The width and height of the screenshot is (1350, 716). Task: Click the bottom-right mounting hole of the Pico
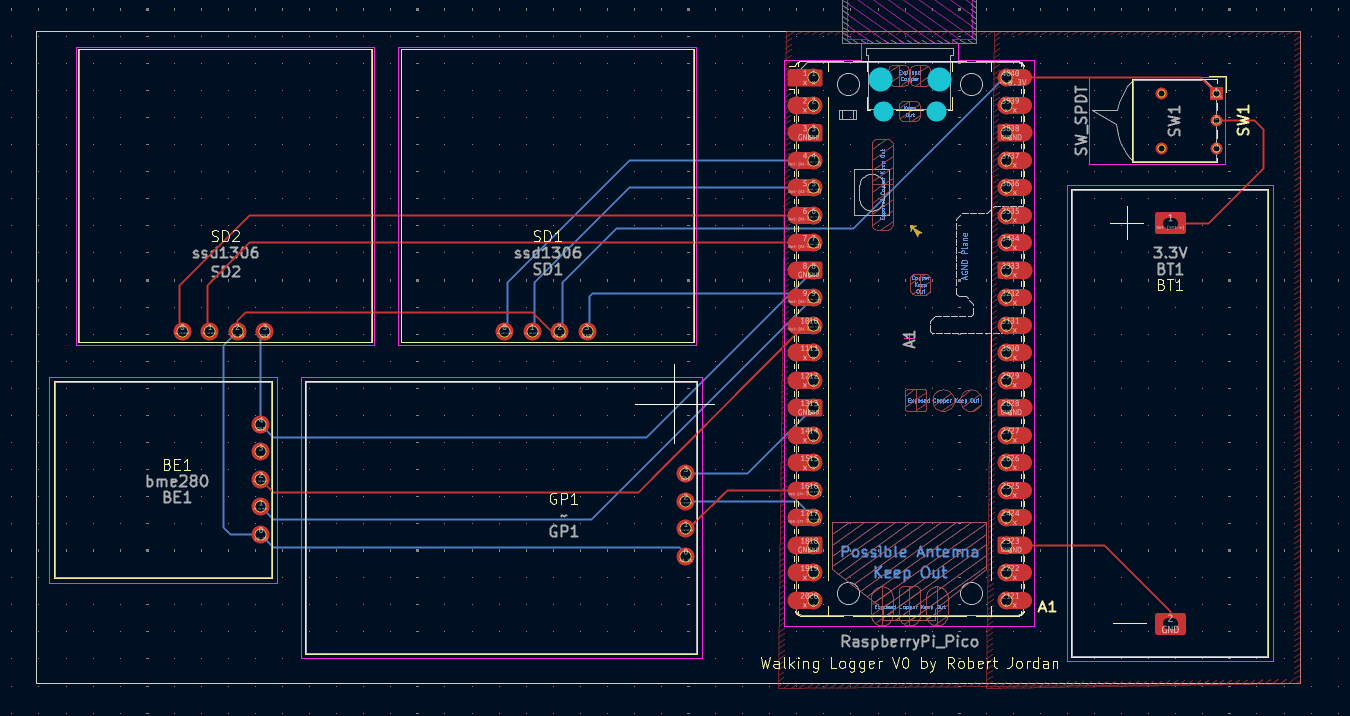click(x=971, y=594)
